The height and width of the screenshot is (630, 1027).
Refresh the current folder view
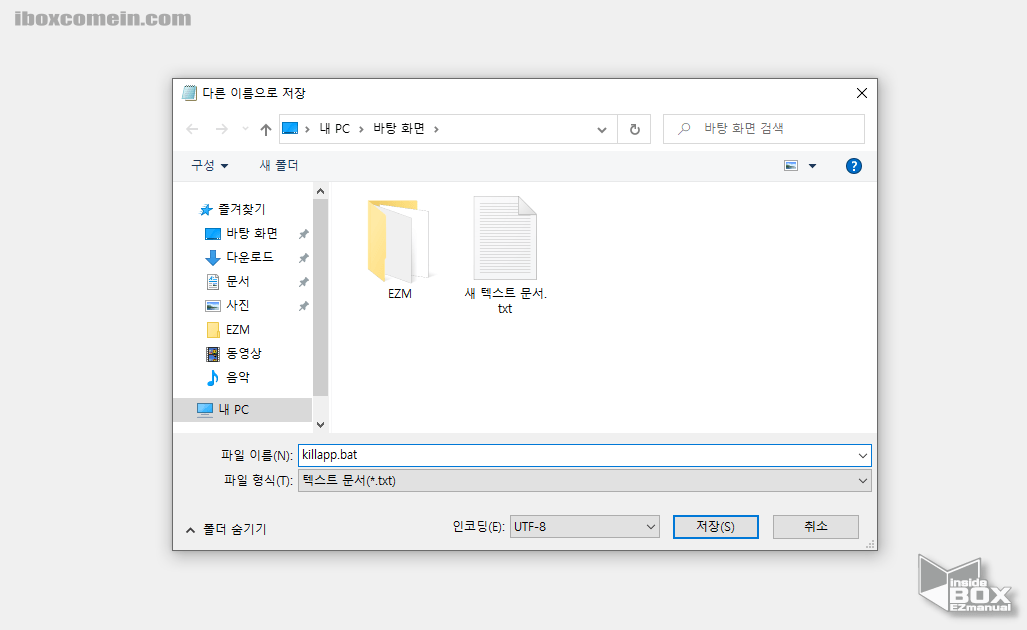(636, 128)
